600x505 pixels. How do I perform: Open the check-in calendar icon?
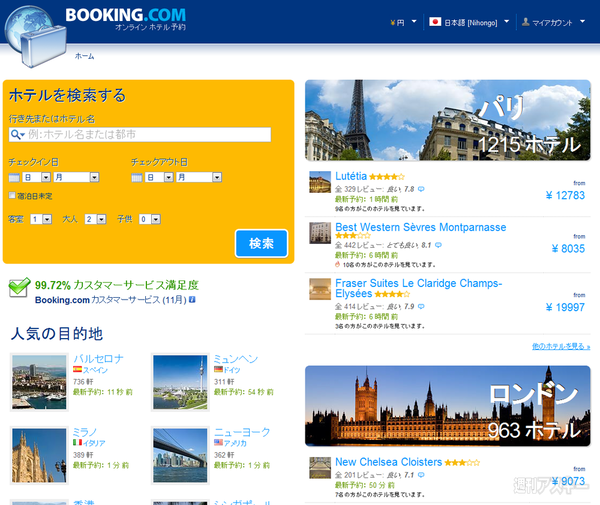pos(14,178)
